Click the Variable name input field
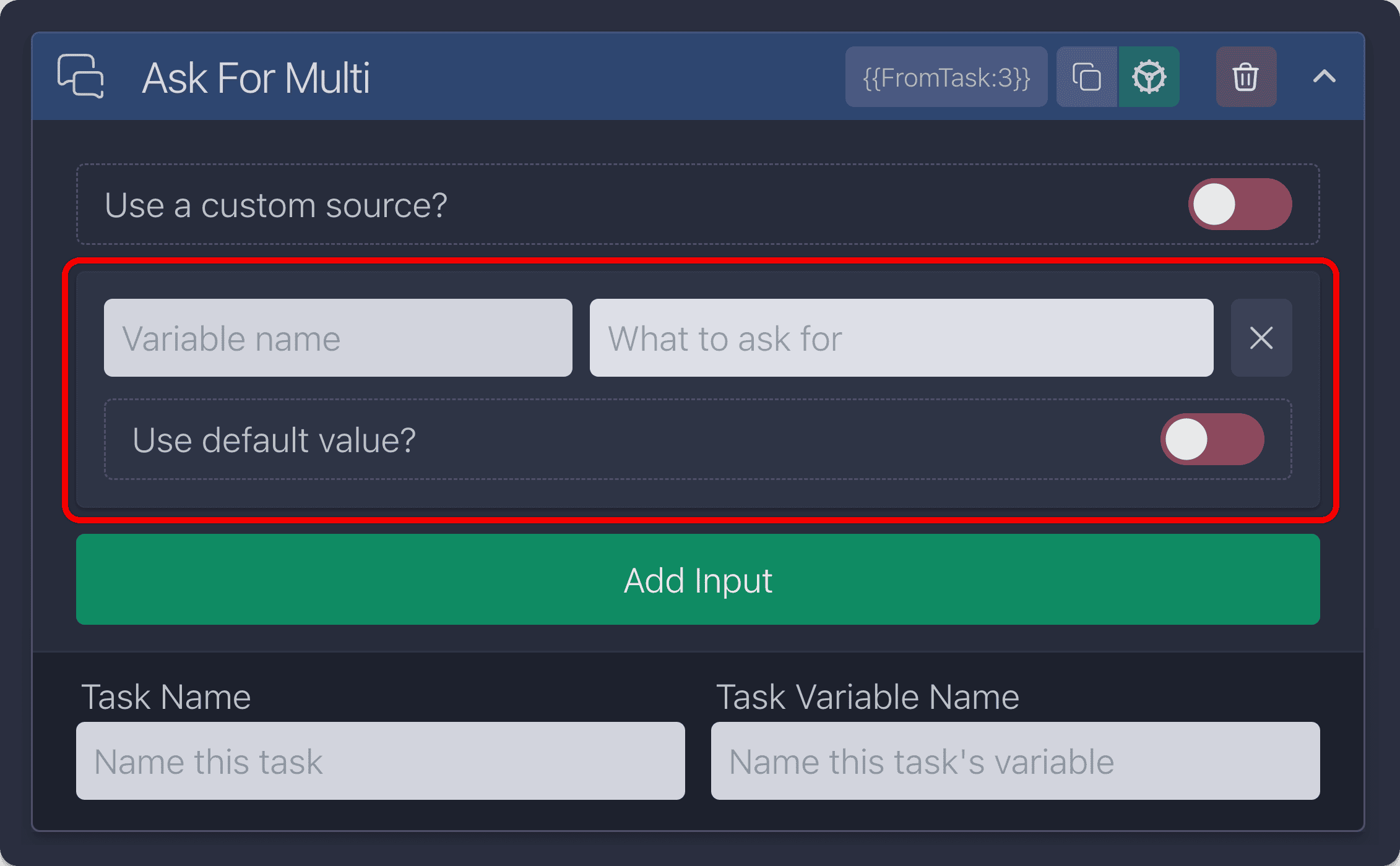Screen dimensions: 1400x866 pyautogui.click(x=338, y=338)
